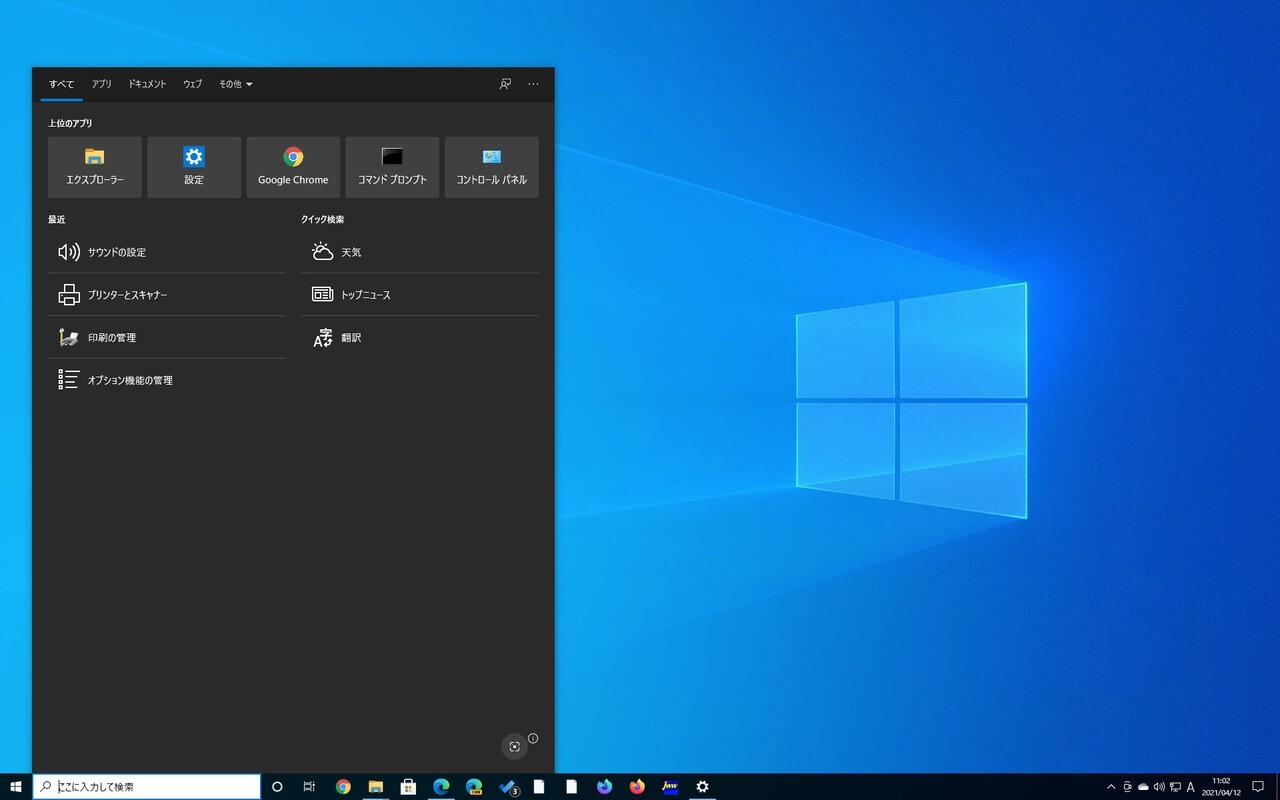Switch to the ドキュメント tab
Viewport: 1280px width, 800px height.
(147, 84)
